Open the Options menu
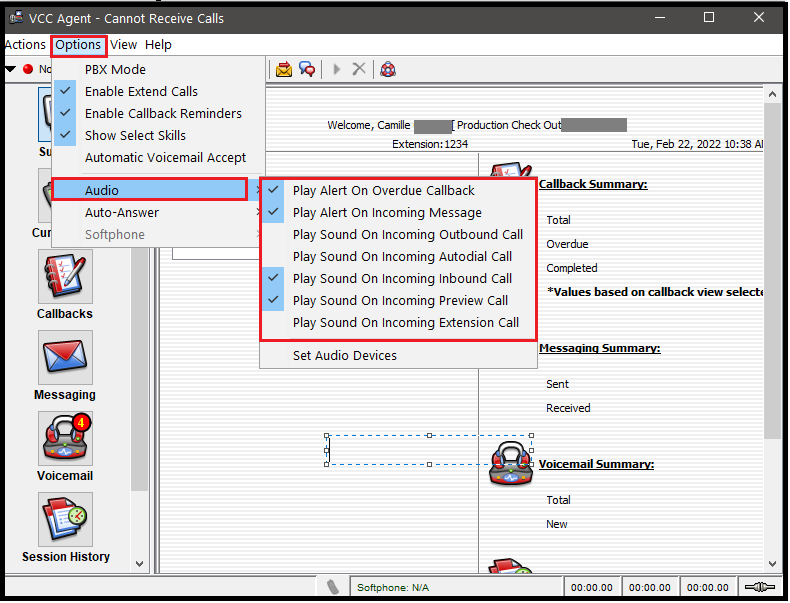This screenshot has width=790, height=603. point(78,45)
